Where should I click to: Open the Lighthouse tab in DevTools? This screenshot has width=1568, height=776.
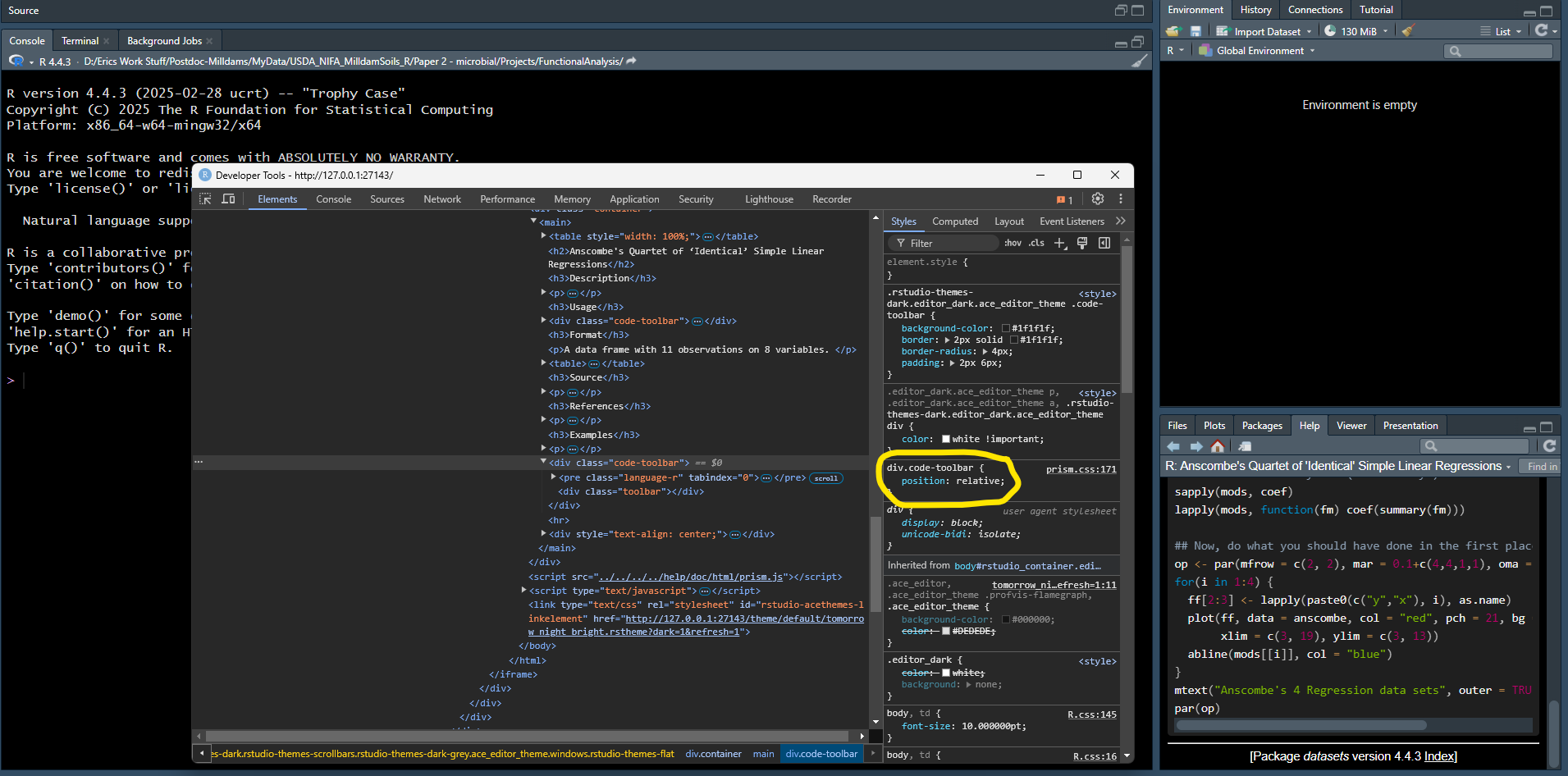(769, 199)
